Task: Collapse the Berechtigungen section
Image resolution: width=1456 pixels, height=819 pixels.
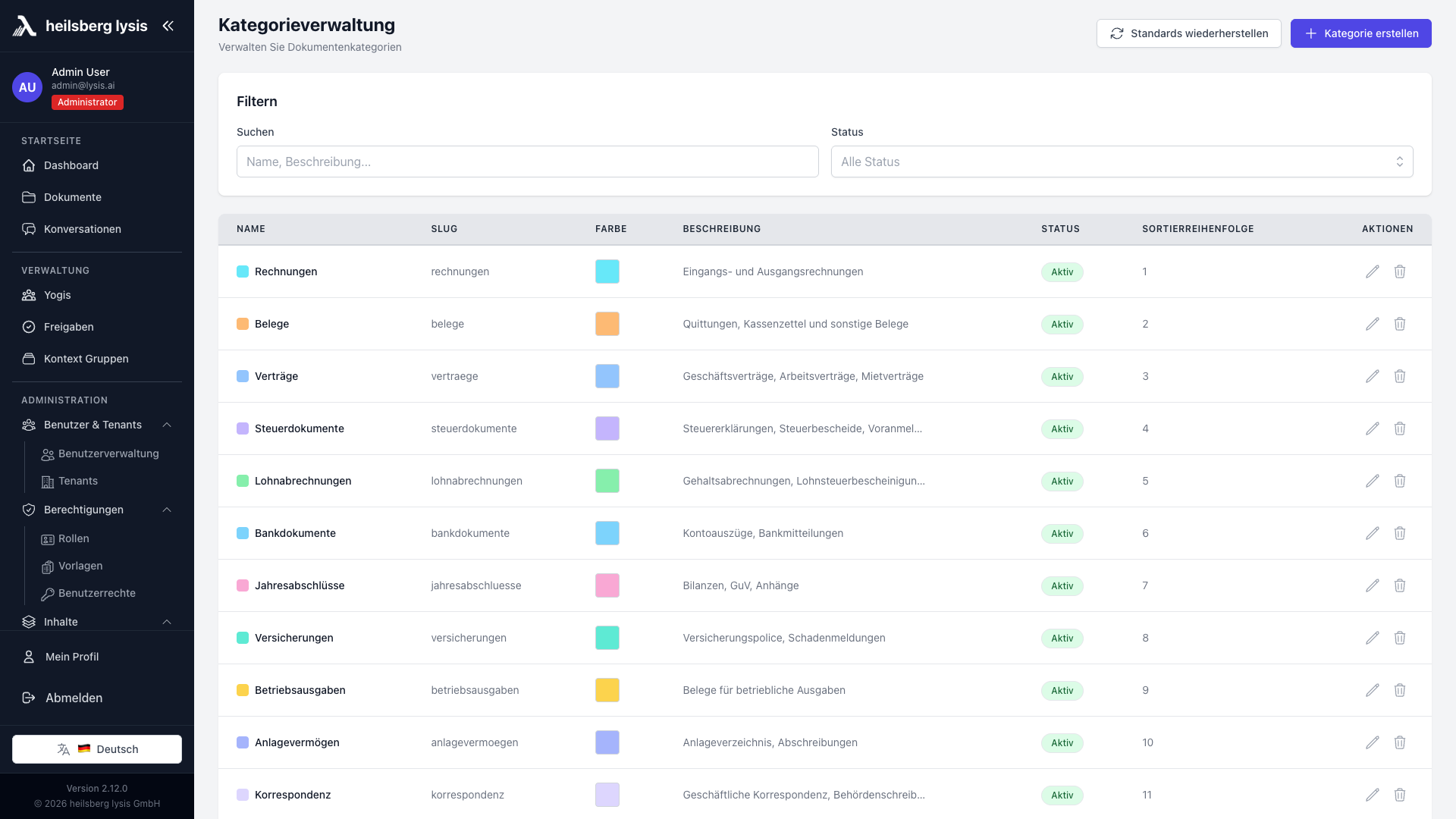Action: point(167,510)
